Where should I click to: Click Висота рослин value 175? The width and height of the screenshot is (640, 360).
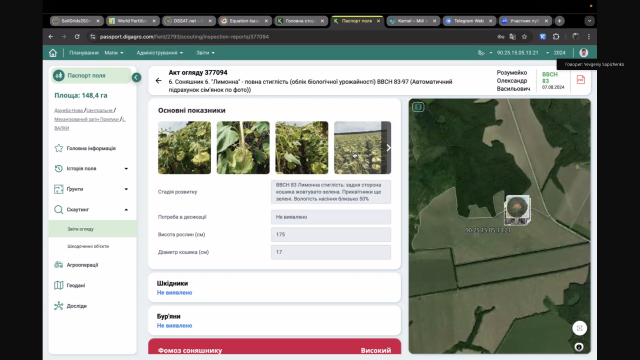tap(331, 235)
